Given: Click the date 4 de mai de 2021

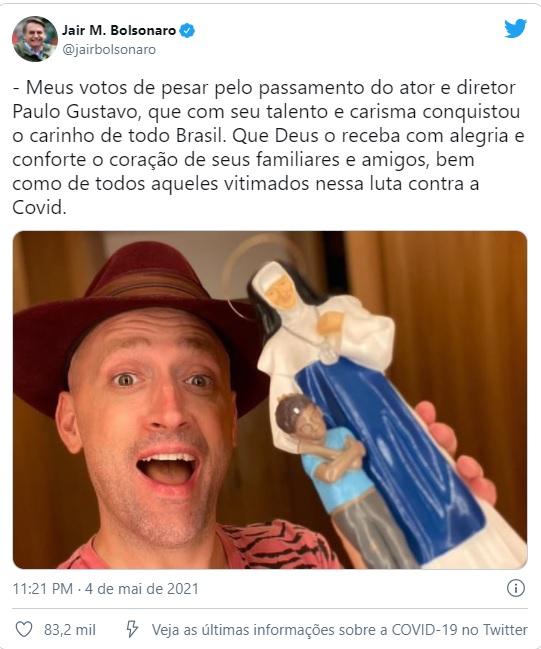Looking at the screenshot, I should pos(142,589).
